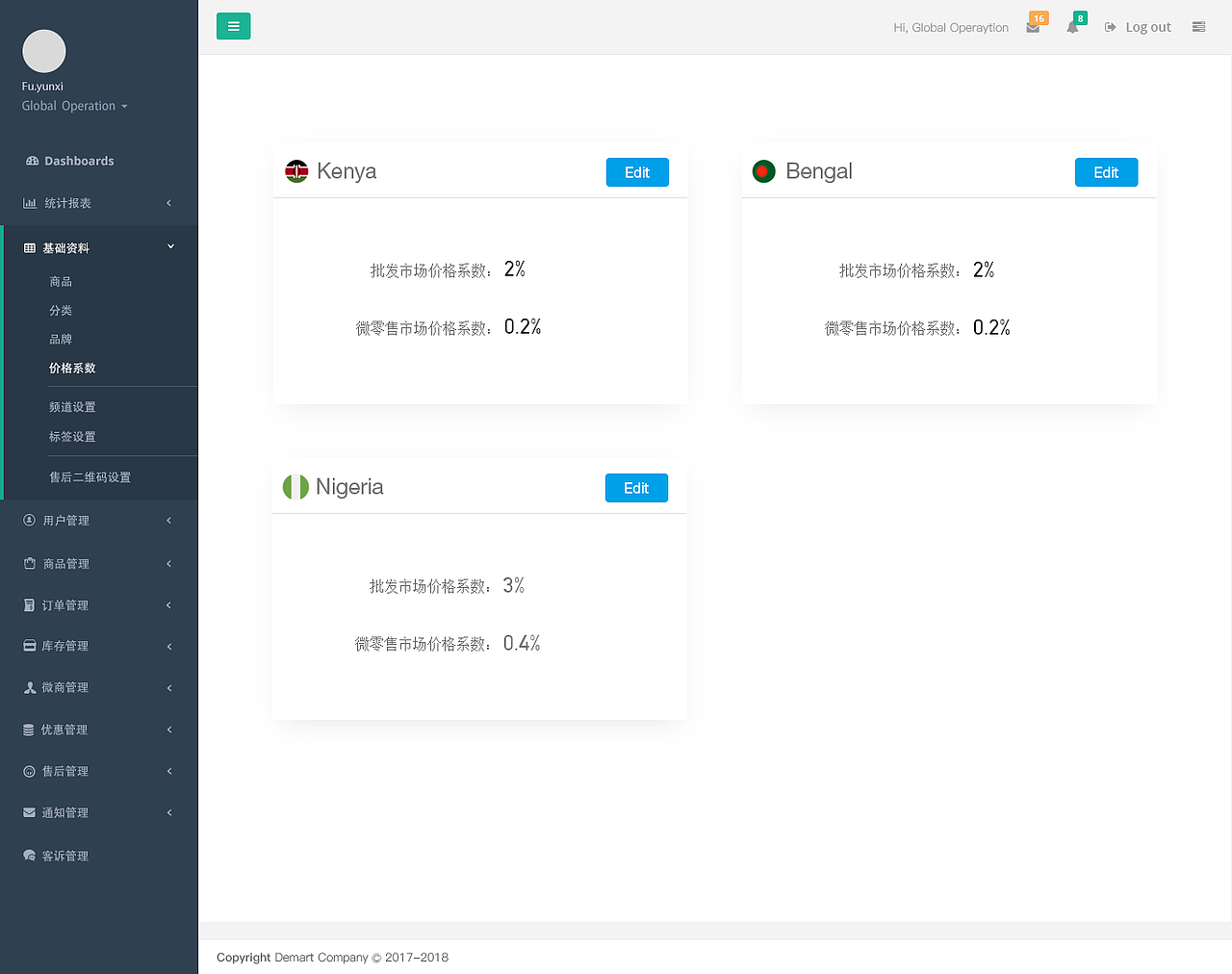
Task: Click the Dashboards gauge icon
Action: pos(33,161)
